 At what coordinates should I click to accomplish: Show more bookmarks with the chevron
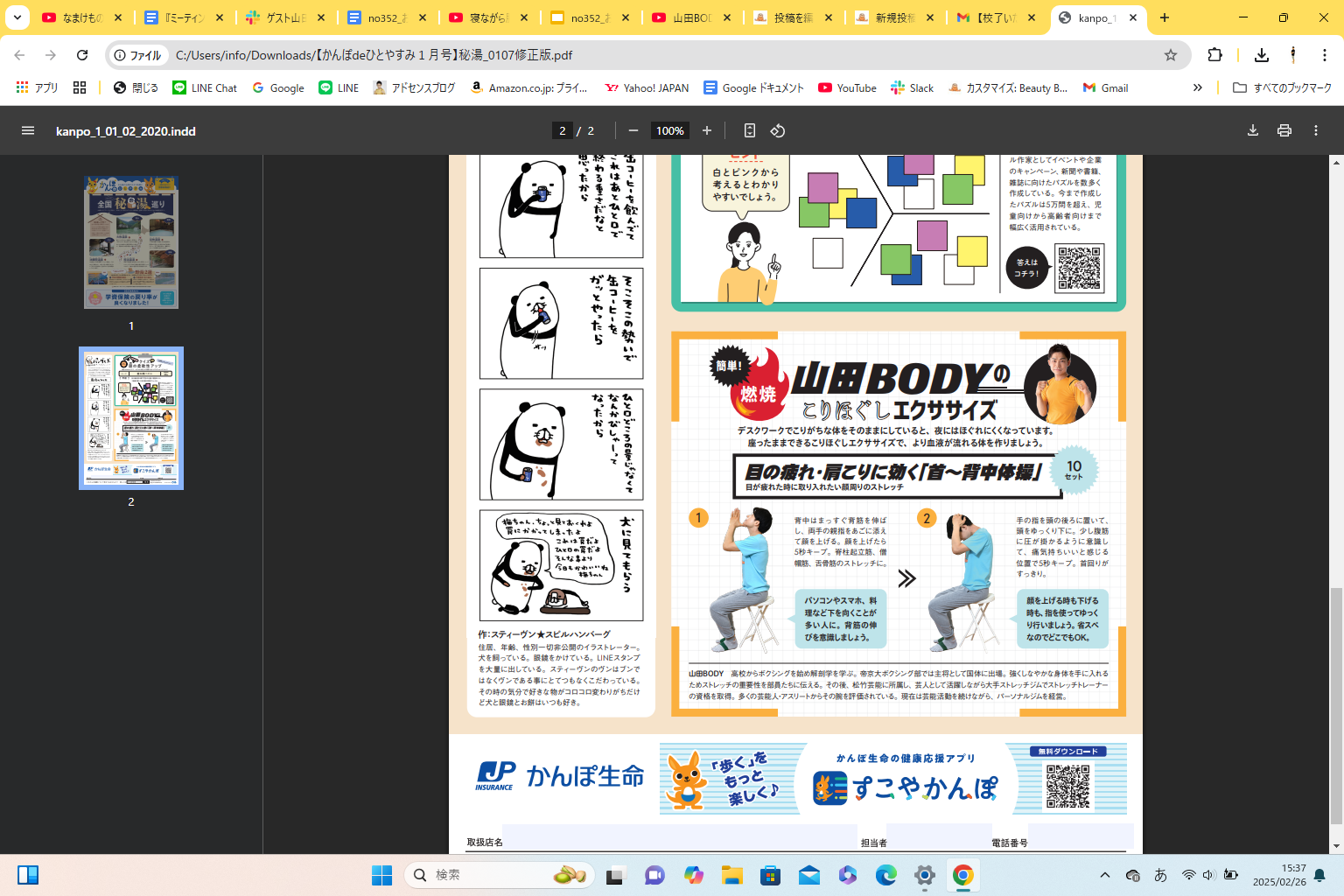1198,87
